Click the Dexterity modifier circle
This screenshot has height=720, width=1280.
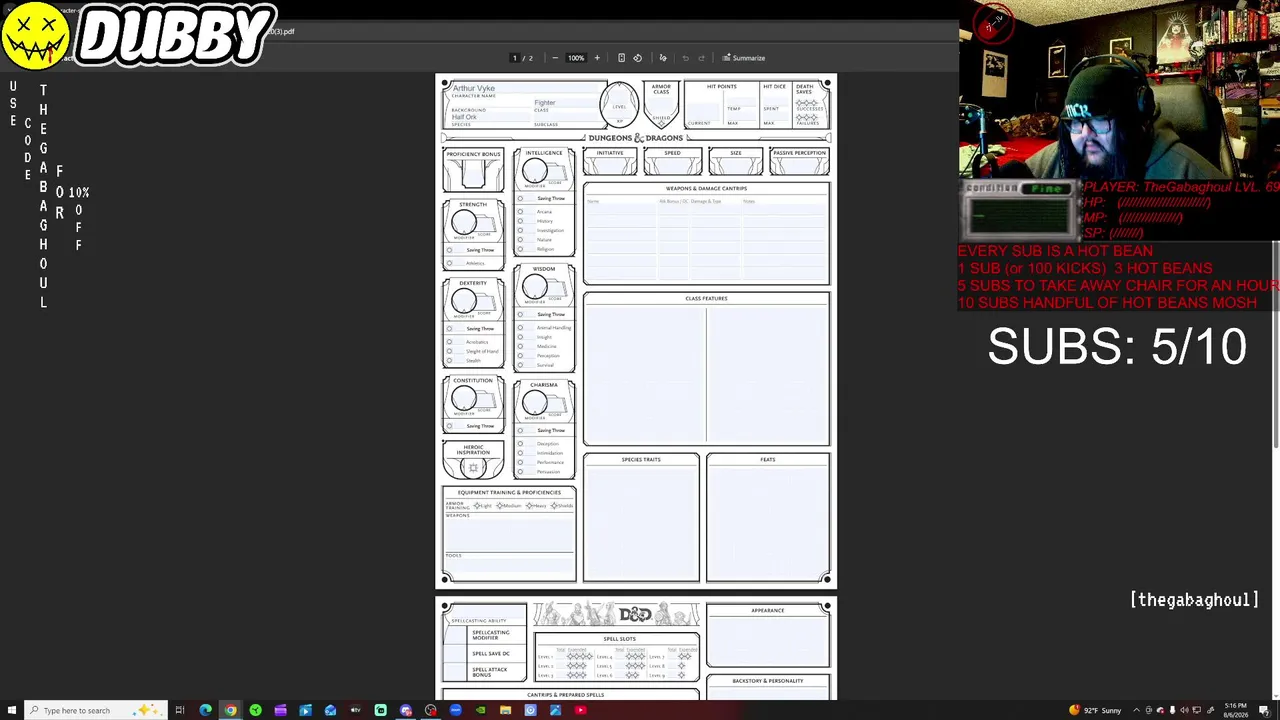coord(463,301)
